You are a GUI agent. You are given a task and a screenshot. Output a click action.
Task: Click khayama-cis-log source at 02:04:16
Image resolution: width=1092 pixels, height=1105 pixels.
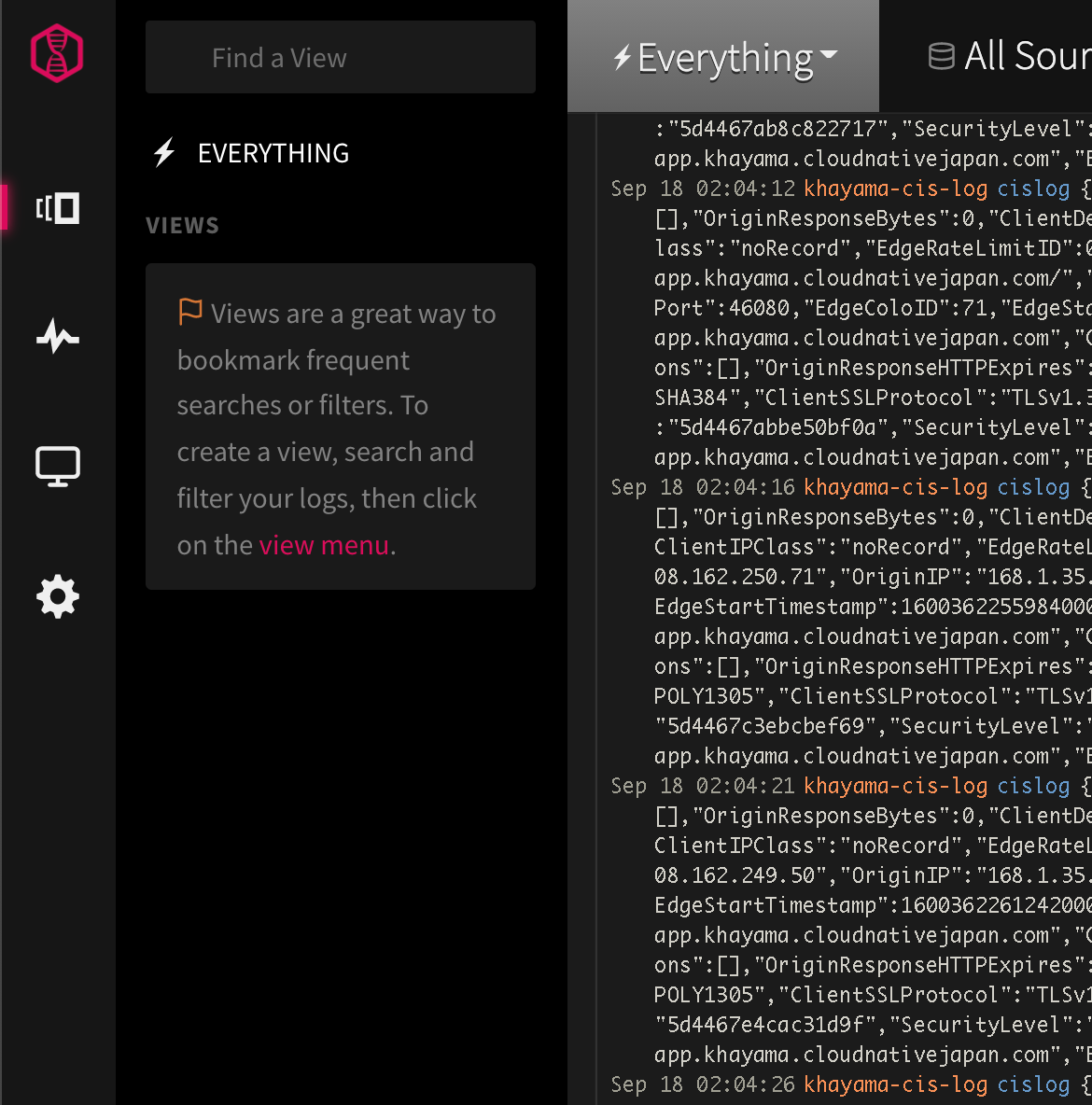tap(895, 488)
